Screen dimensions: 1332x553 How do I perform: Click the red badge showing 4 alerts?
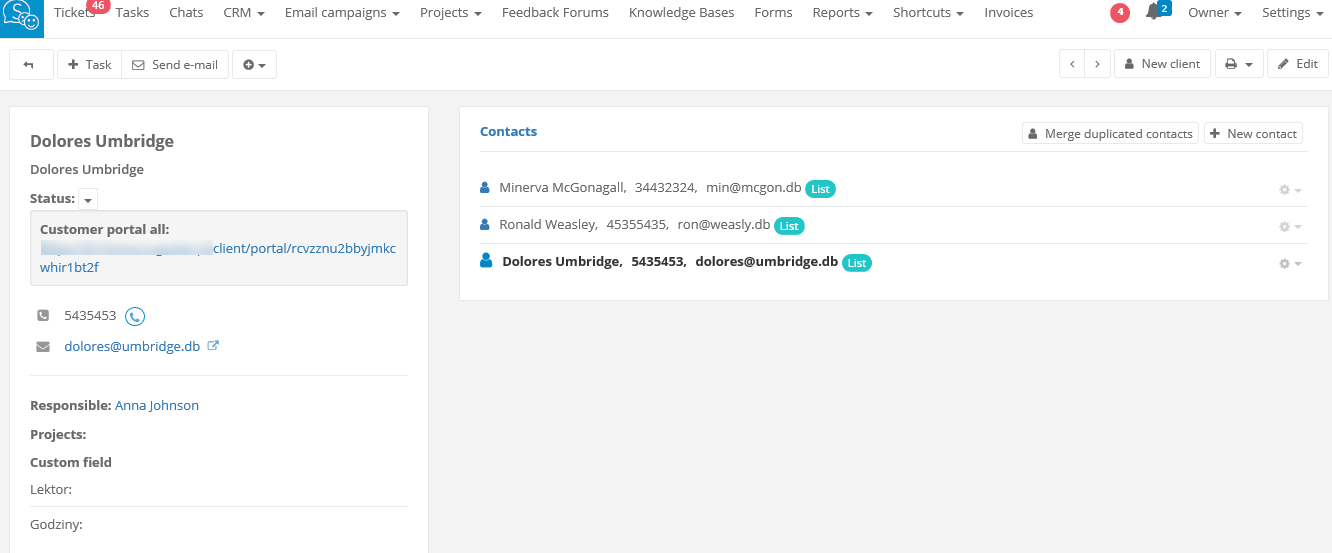click(1120, 13)
